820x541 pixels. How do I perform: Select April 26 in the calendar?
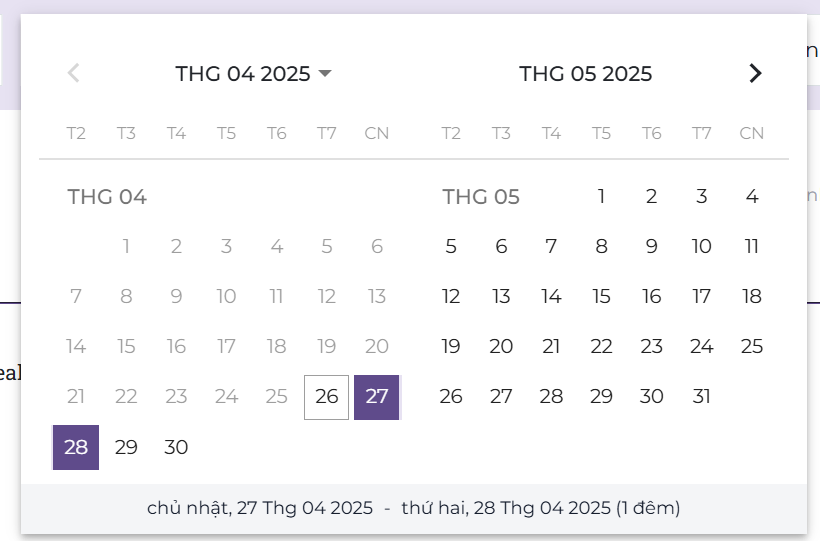point(326,397)
